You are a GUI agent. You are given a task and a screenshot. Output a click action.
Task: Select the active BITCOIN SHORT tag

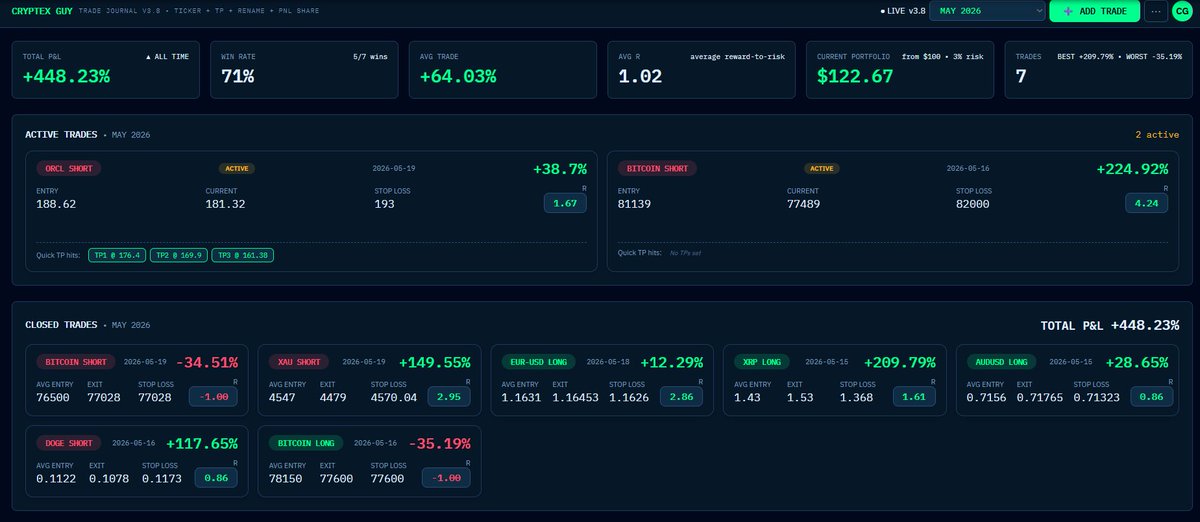coord(657,169)
